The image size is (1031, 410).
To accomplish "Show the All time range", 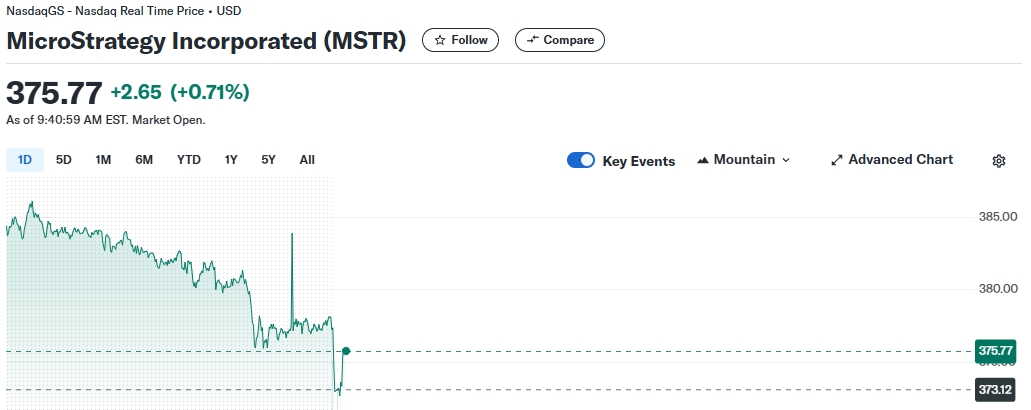I will point(307,159).
